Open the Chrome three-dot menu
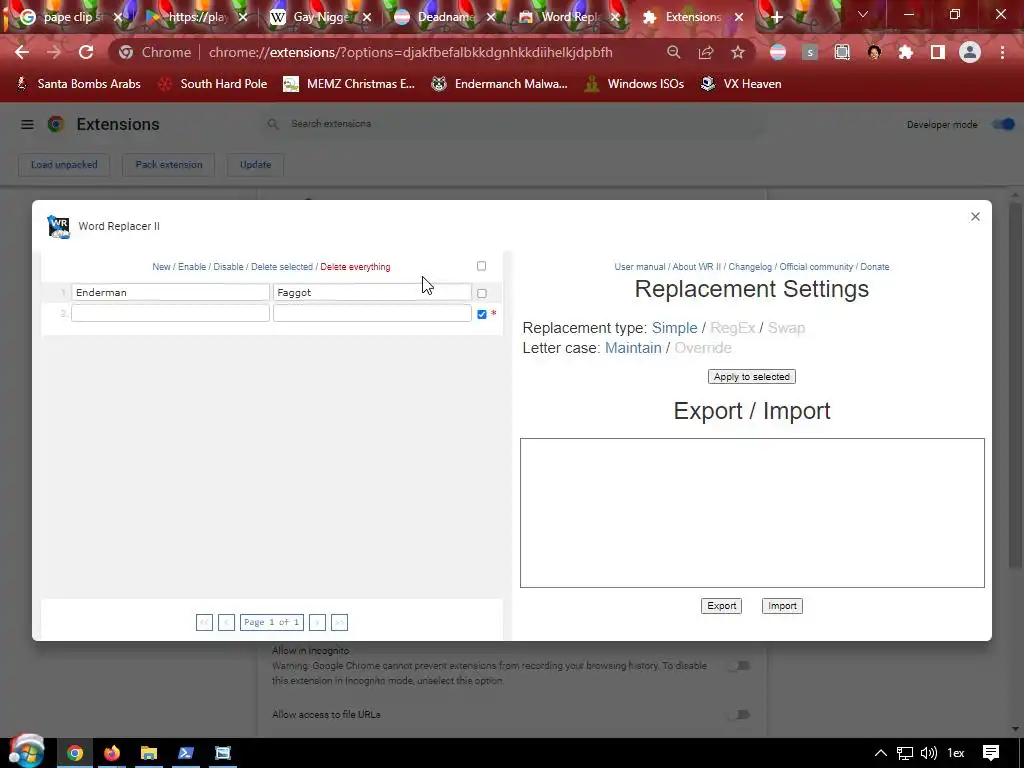The width and height of the screenshot is (1024, 768). pyautogui.click(x=1002, y=52)
